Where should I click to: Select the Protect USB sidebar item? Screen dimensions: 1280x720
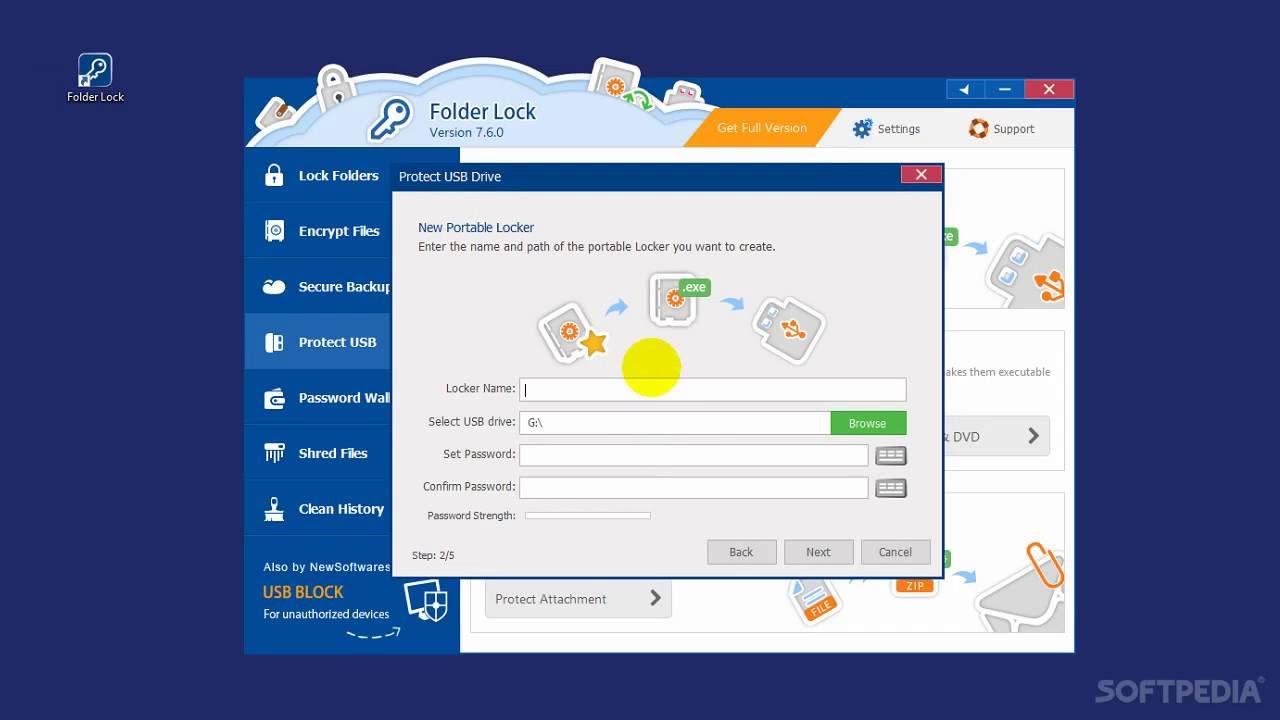coord(320,342)
